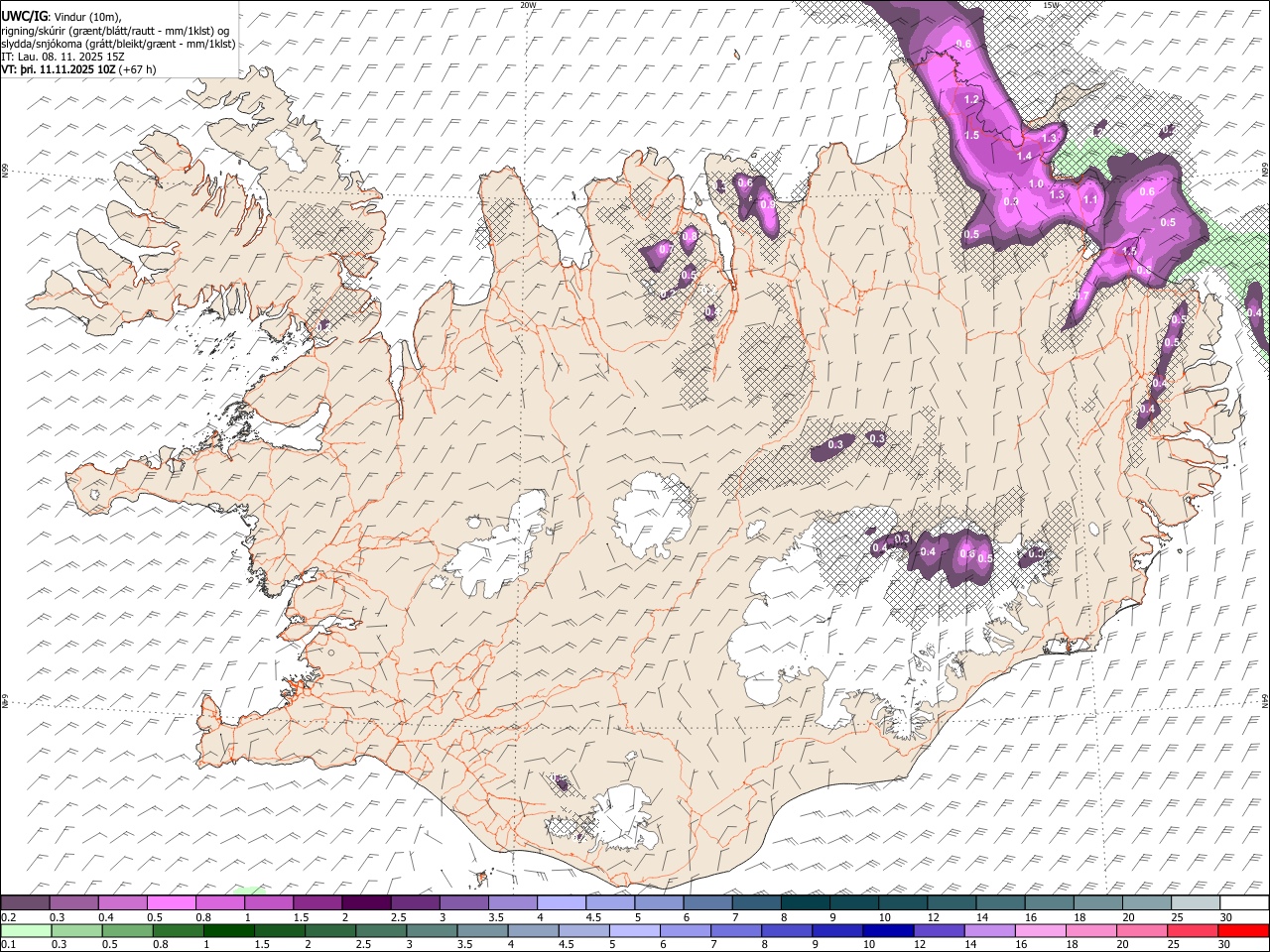Click the white swatch ending the snow legend
This screenshot has height=952, width=1270.
coord(1244,902)
